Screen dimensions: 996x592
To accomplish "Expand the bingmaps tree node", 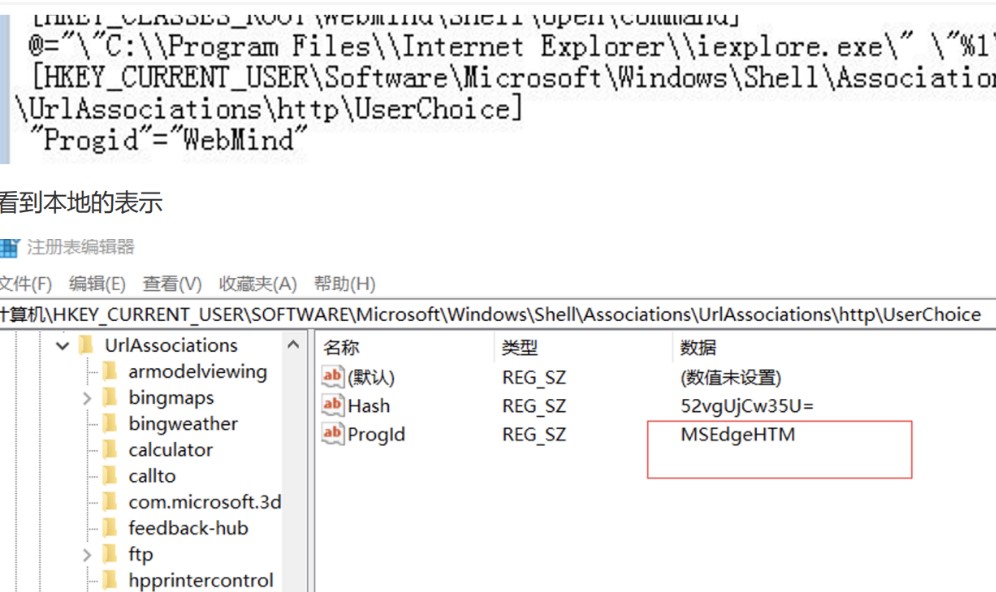I will coord(87,398).
